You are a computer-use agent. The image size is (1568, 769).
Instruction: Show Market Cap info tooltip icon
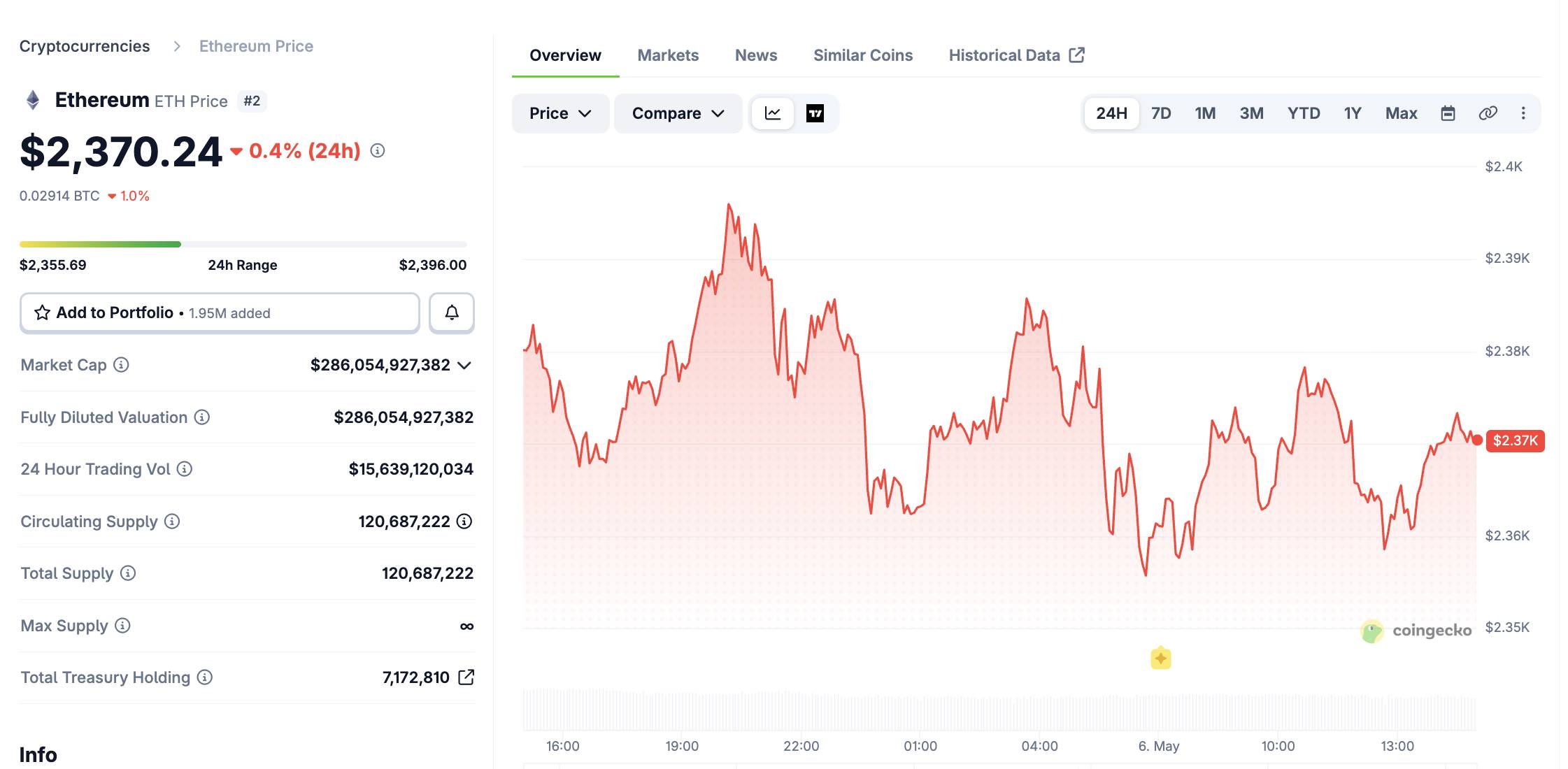[121, 365]
